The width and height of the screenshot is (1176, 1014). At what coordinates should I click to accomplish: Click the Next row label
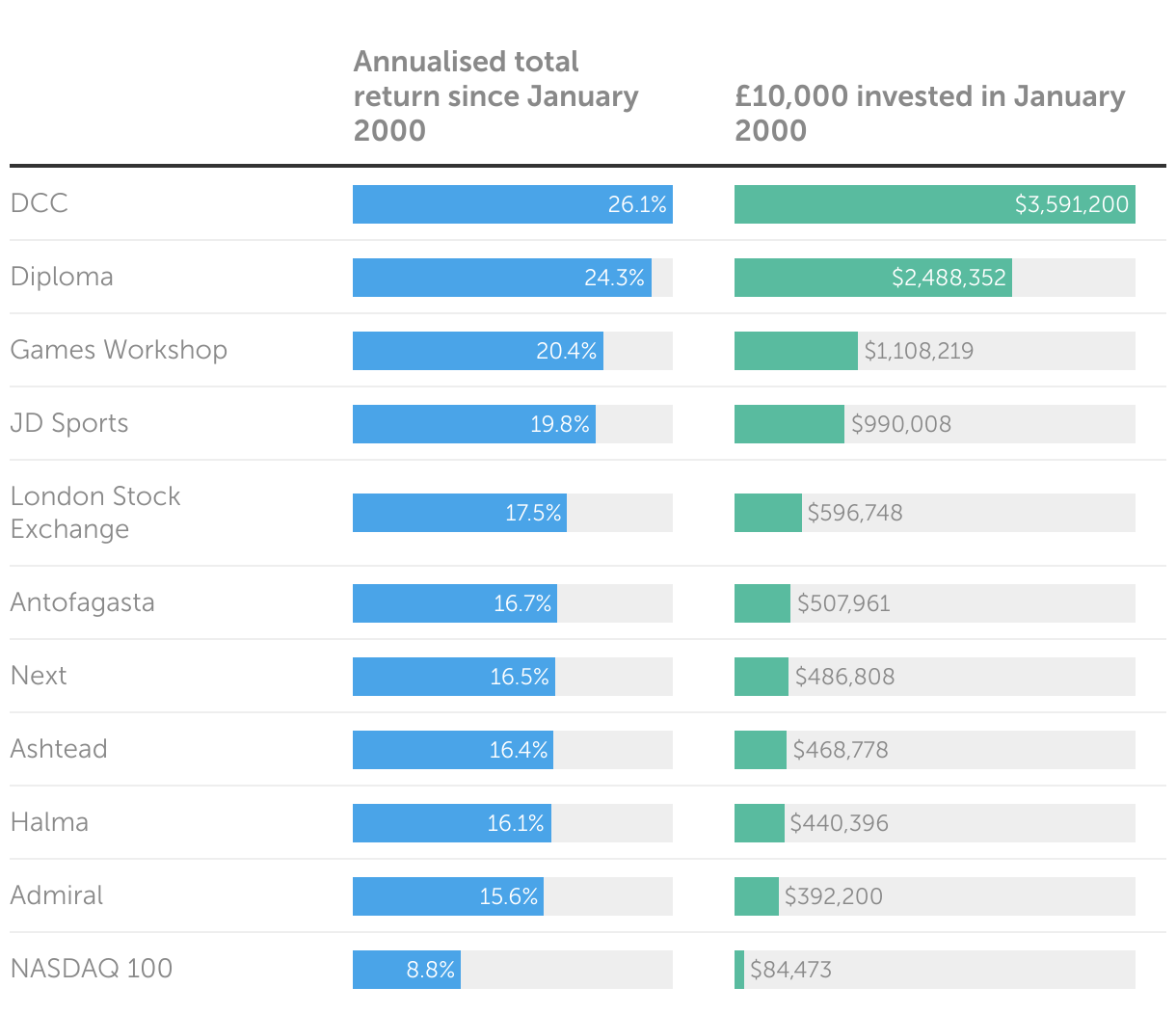click(x=39, y=676)
